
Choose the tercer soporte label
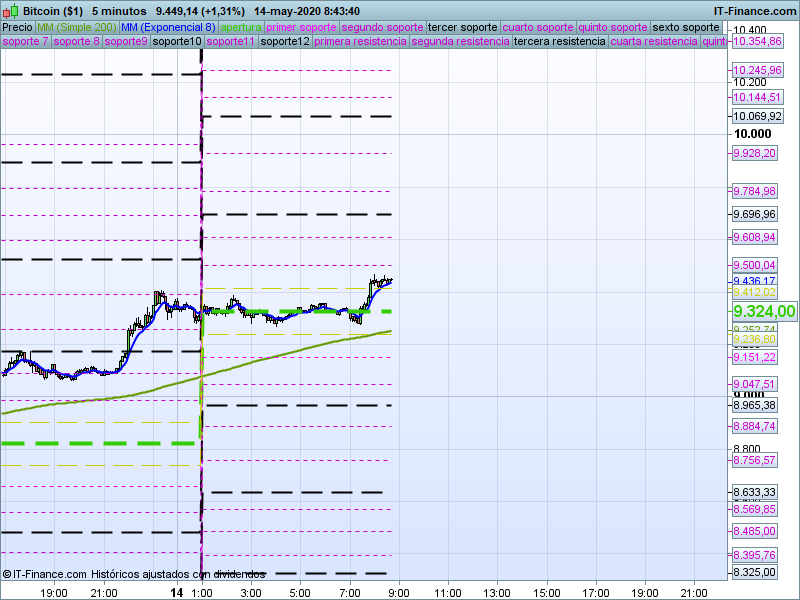pyautogui.click(x=462, y=27)
